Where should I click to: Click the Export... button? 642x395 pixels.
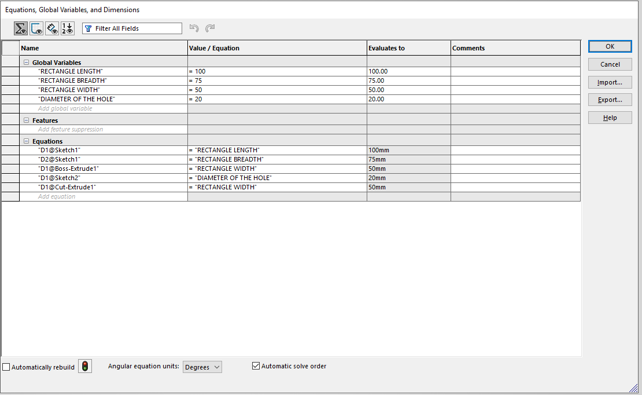[610, 99]
